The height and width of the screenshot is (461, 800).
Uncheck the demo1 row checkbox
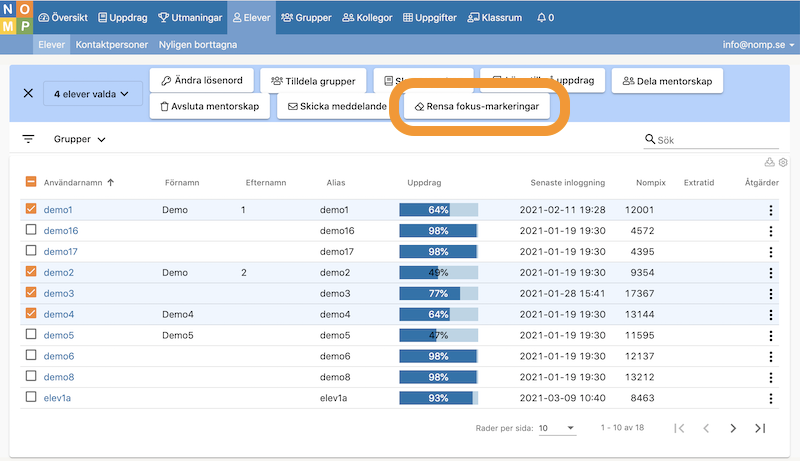click(x=31, y=209)
